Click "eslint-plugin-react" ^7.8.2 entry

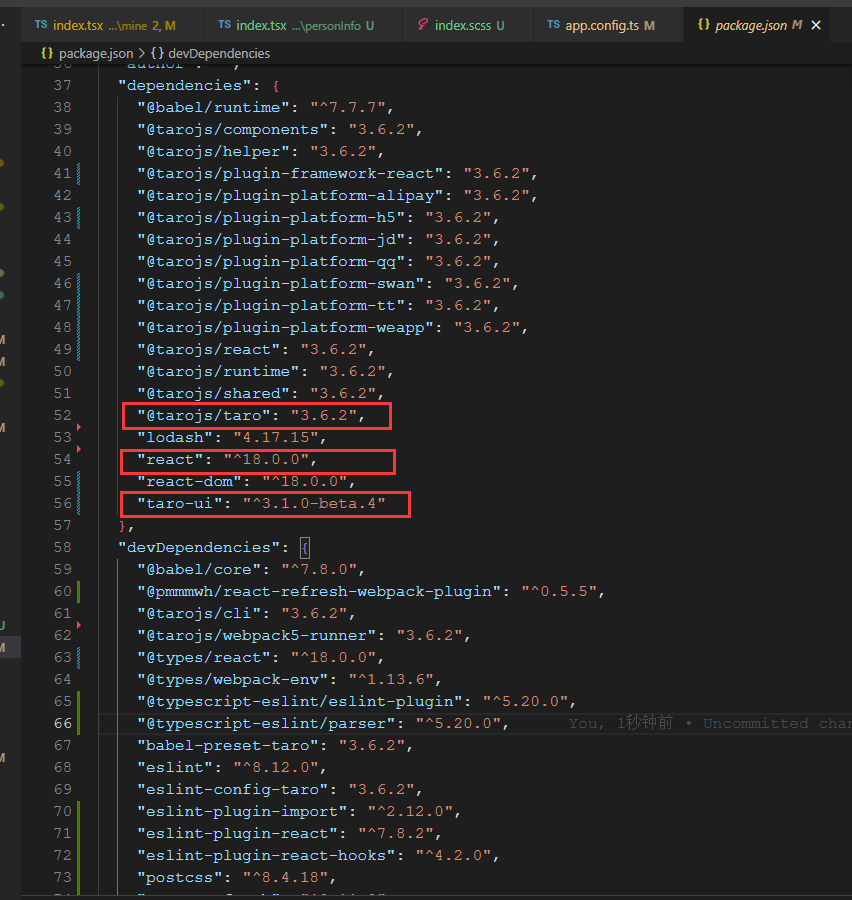pos(289,833)
